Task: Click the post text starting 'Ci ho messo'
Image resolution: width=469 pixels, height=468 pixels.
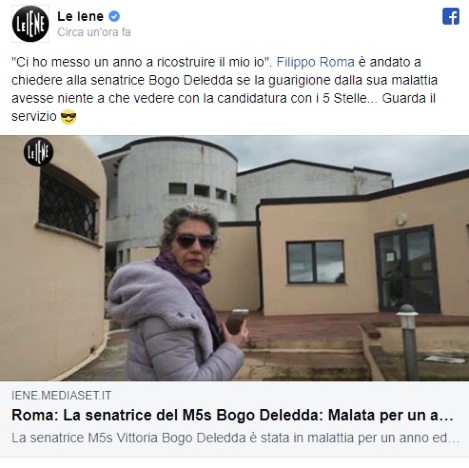Action: (x=224, y=89)
